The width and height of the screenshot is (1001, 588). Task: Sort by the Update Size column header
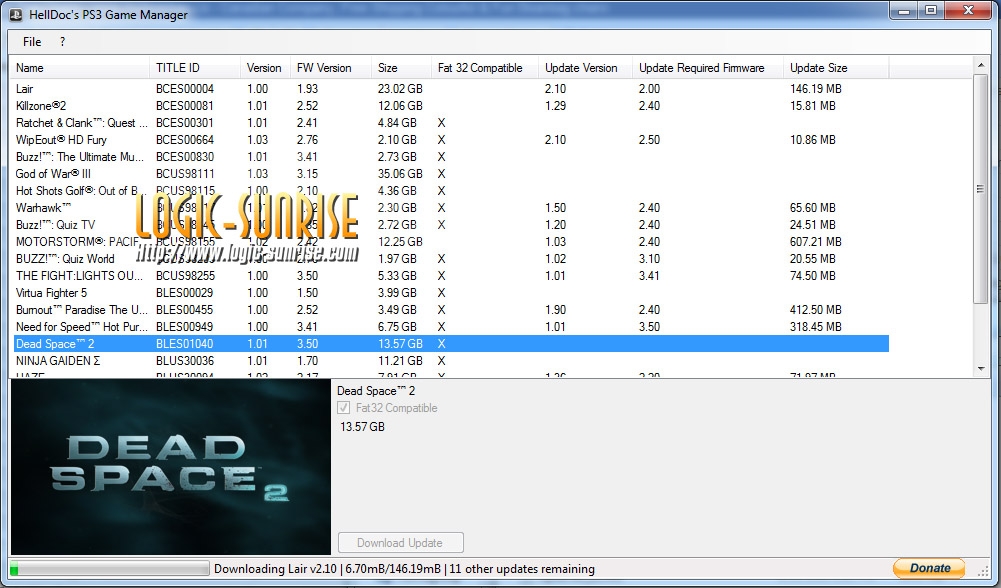(836, 68)
